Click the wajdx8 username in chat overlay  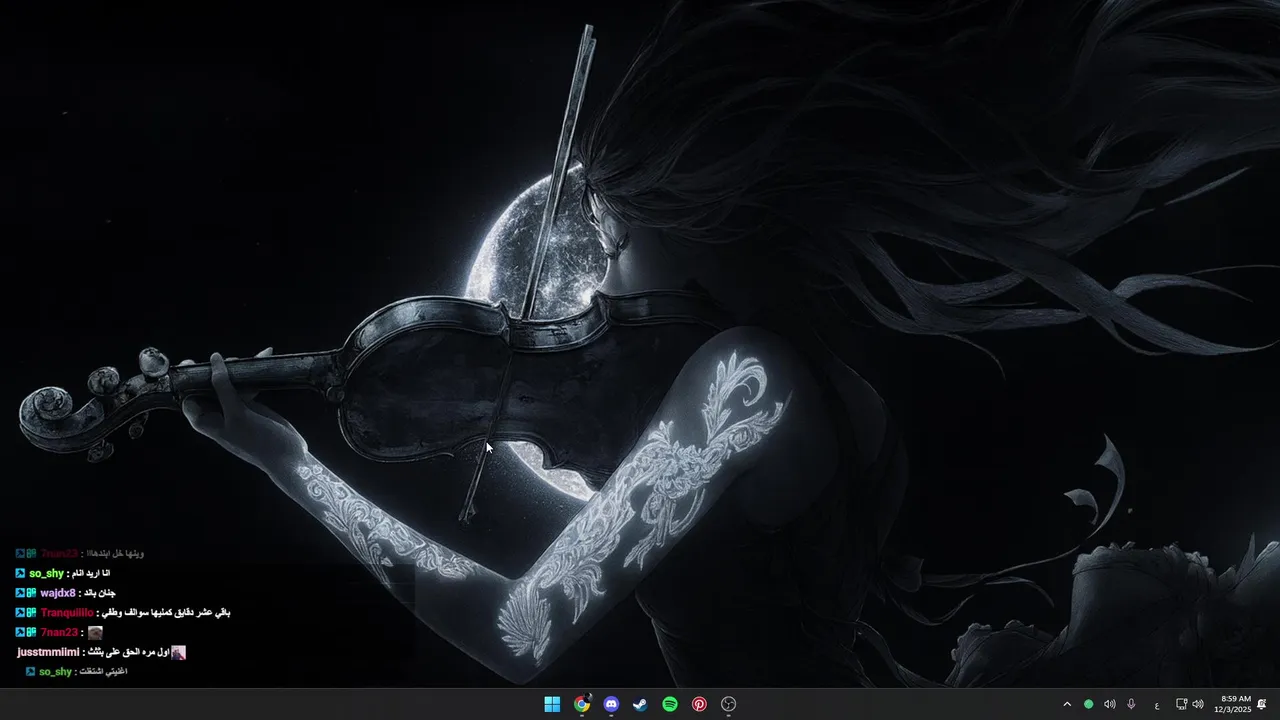pyautogui.click(x=58, y=593)
